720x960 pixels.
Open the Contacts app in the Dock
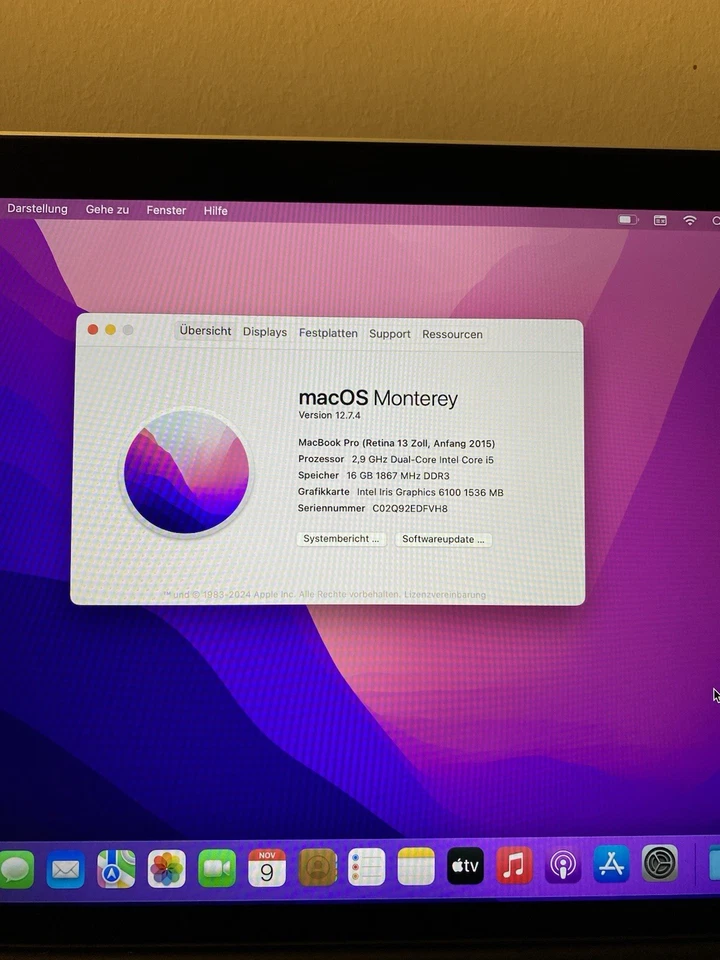point(317,867)
